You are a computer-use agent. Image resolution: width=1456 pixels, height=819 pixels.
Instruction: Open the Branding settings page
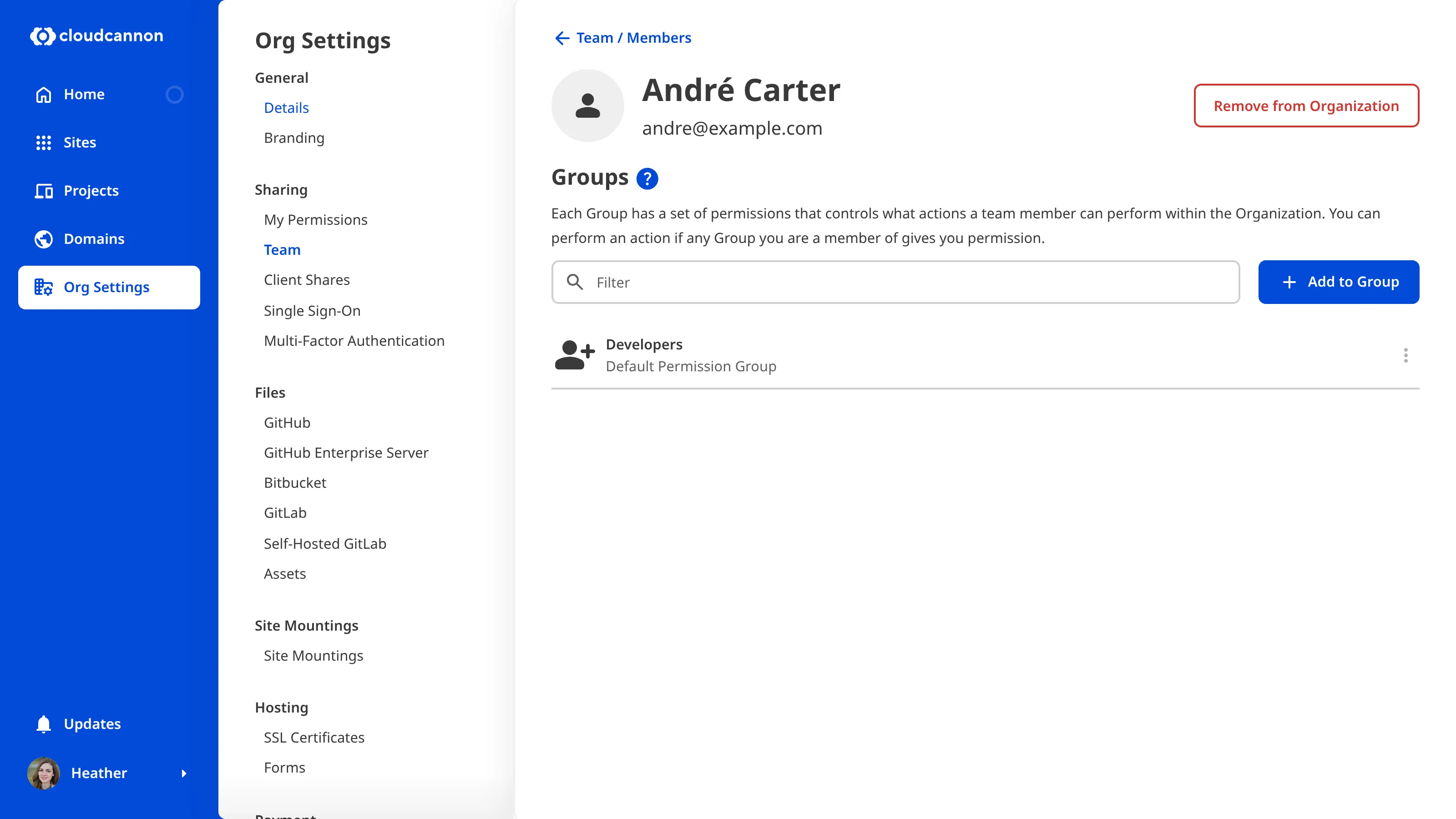[x=294, y=137]
